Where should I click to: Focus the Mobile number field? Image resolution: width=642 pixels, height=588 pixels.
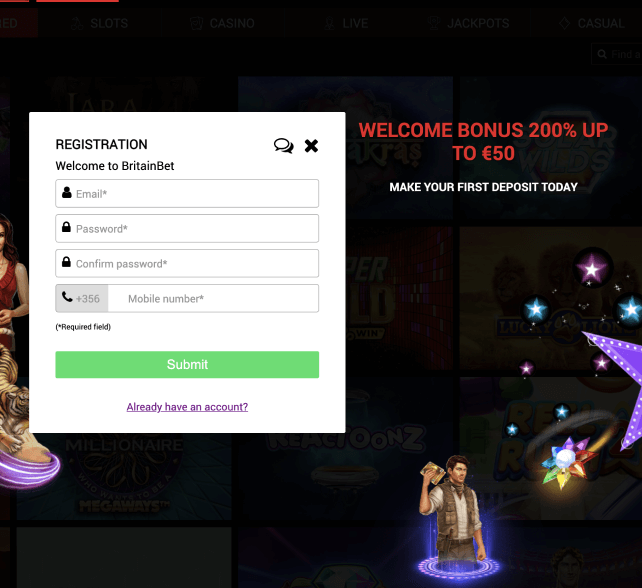point(213,299)
